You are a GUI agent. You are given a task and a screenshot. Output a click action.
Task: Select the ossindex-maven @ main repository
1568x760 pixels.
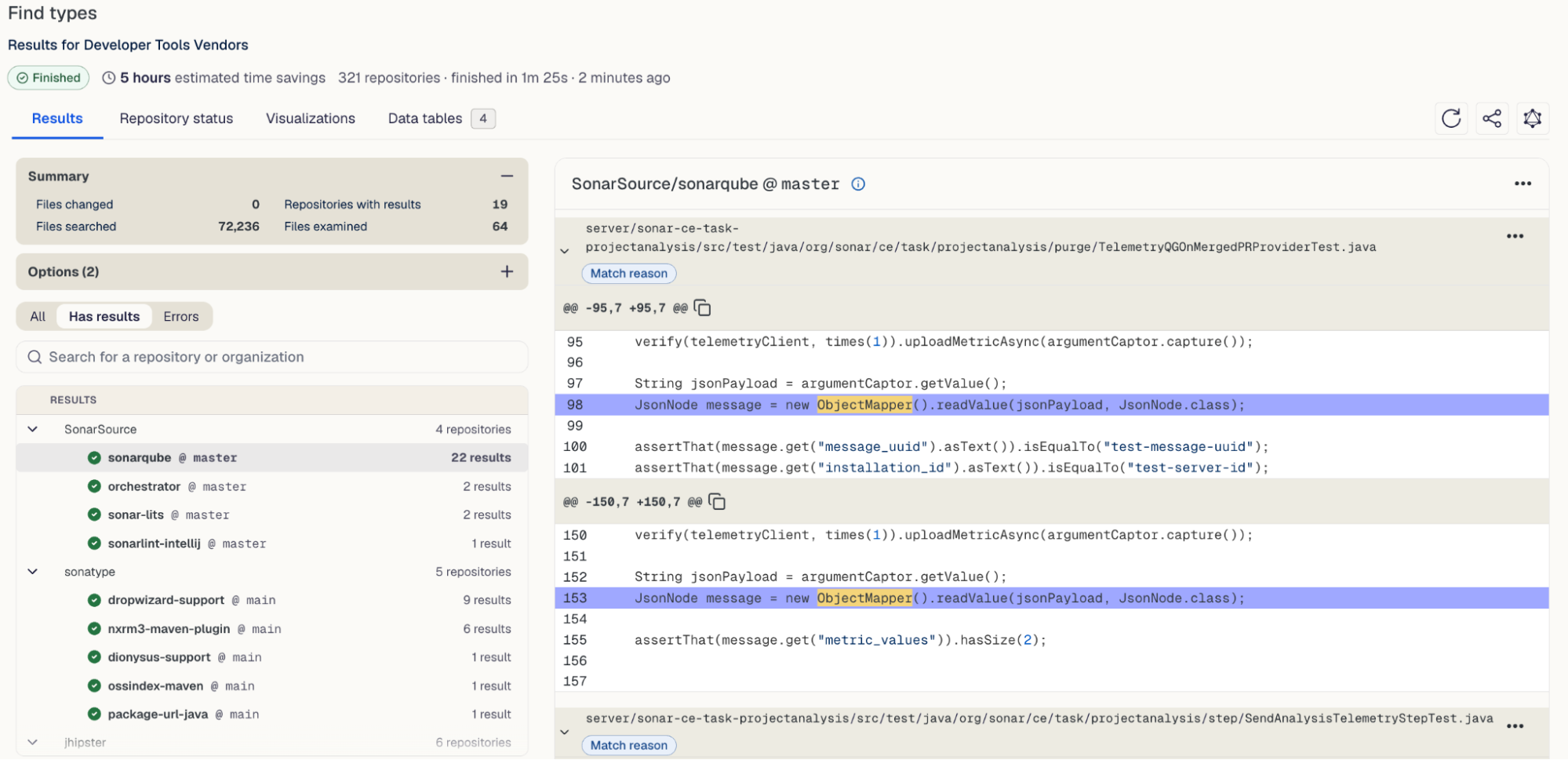[272, 685]
